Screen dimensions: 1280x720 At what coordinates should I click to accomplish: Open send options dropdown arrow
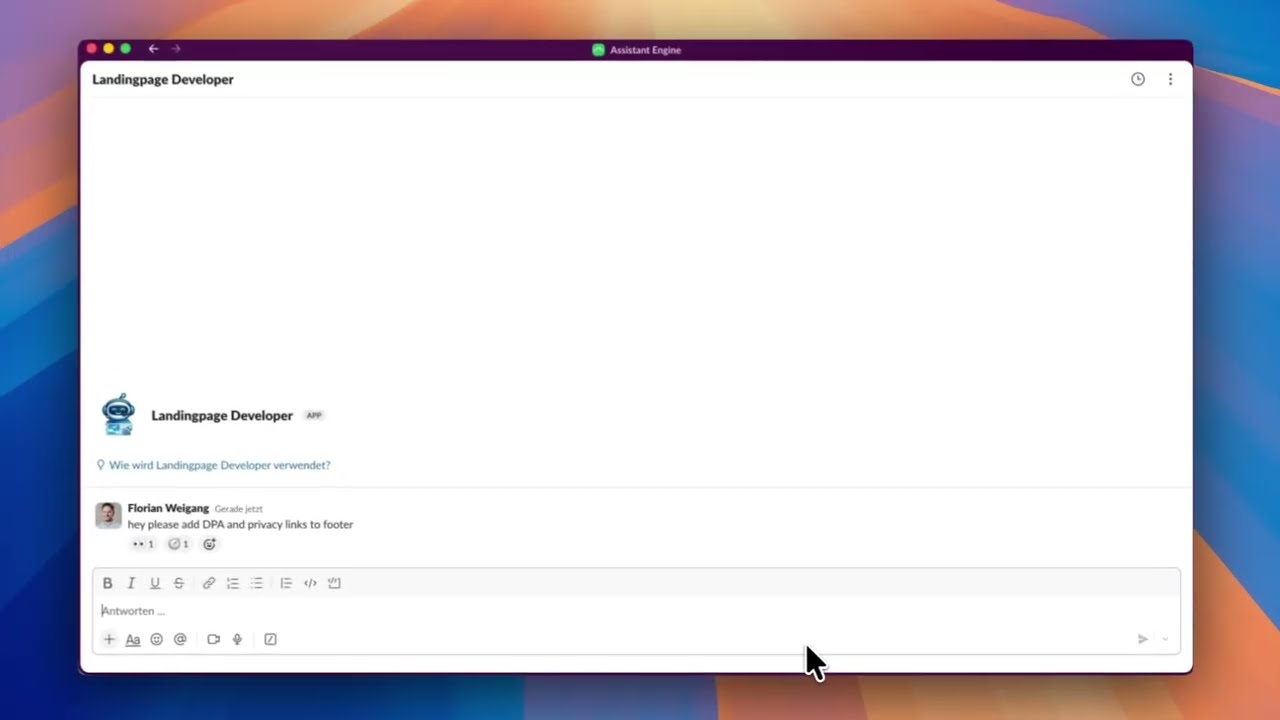(x=1165, y=639)
